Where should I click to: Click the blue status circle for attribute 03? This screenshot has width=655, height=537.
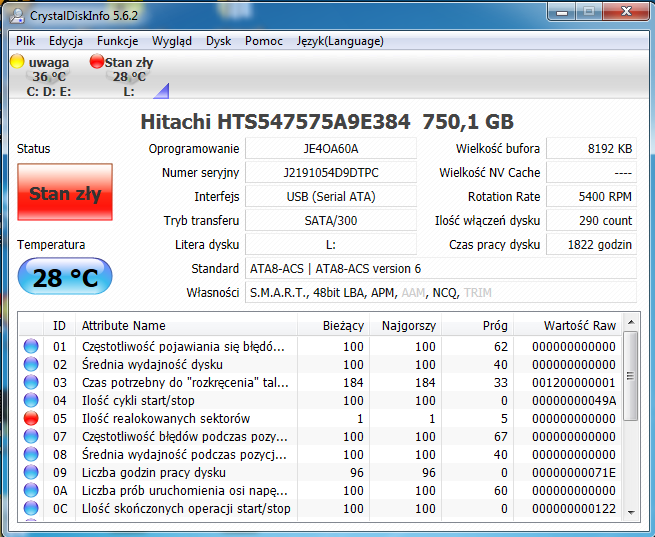(x=31, y=382)
